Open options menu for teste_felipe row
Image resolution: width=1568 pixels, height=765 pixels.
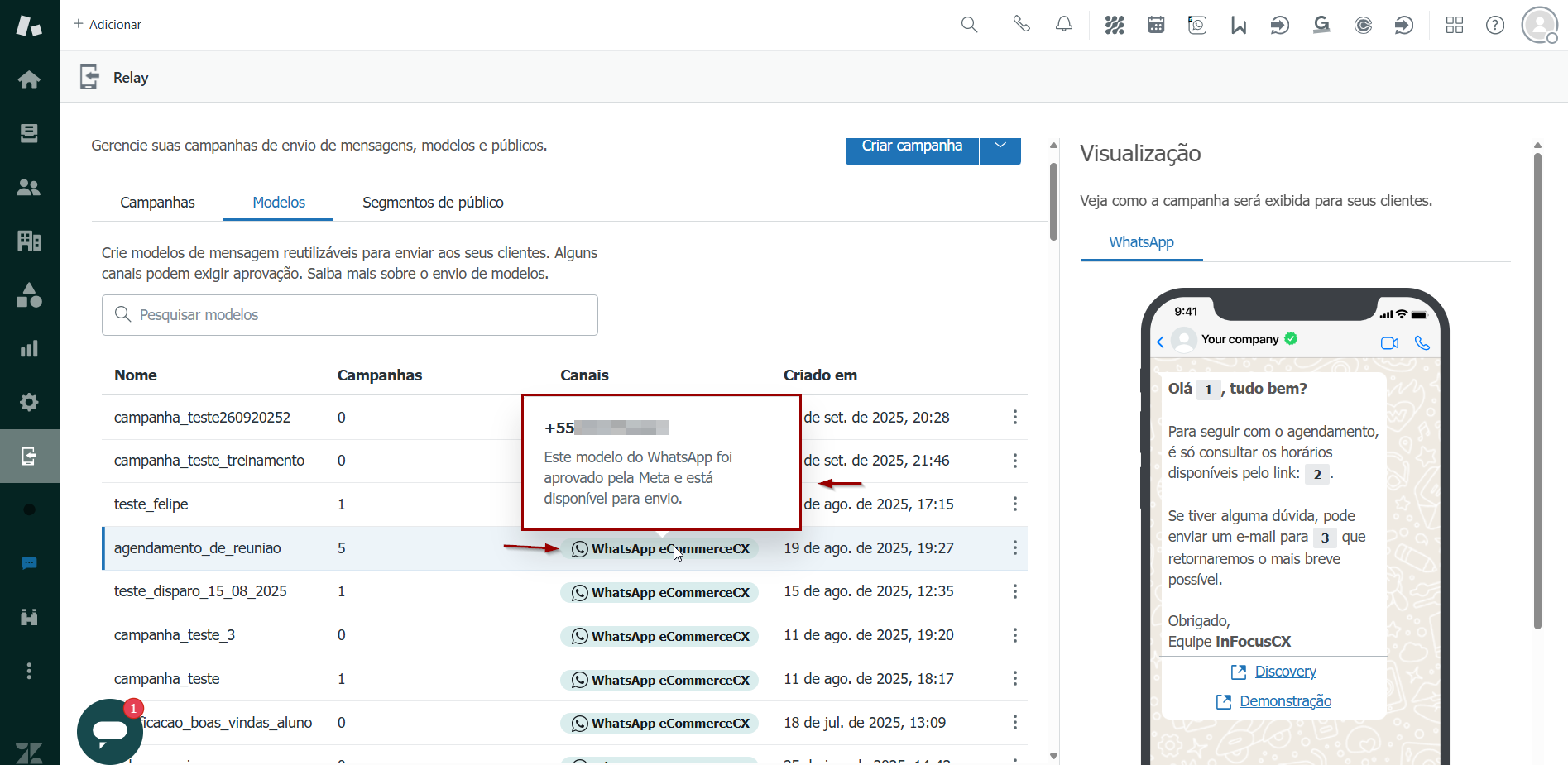pos(1015,504)
